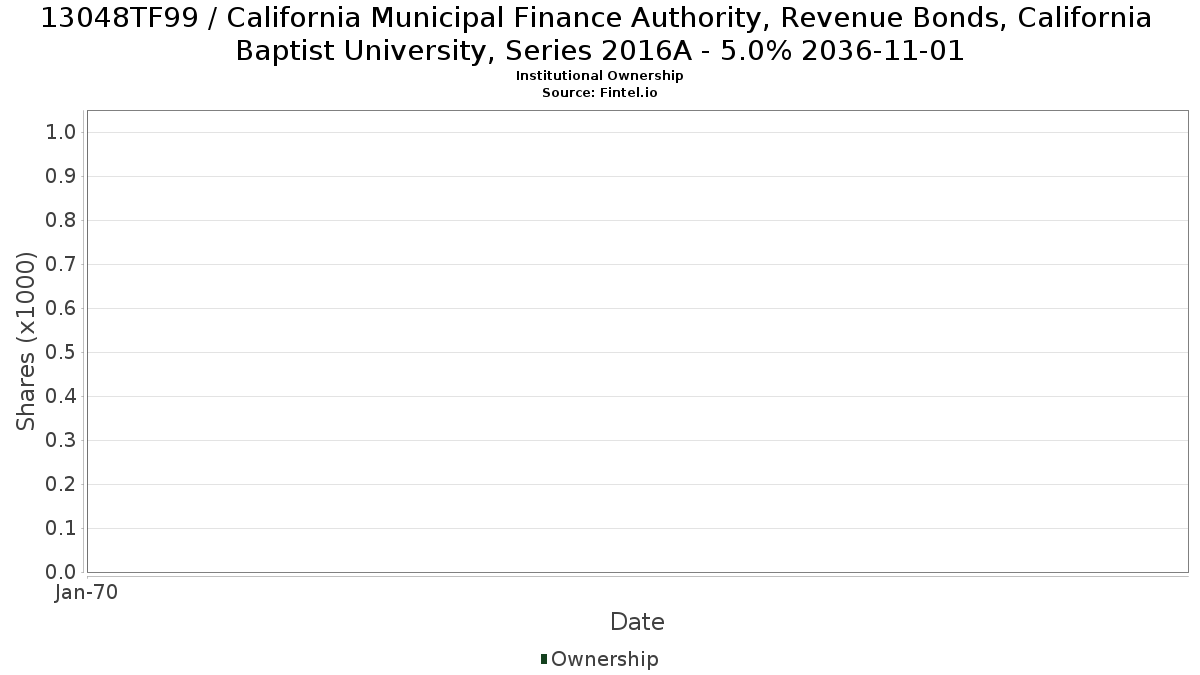The image size is (1200, 675).
Task: Click the 0.7 y-axis tick label
Action: pos(62,265)
